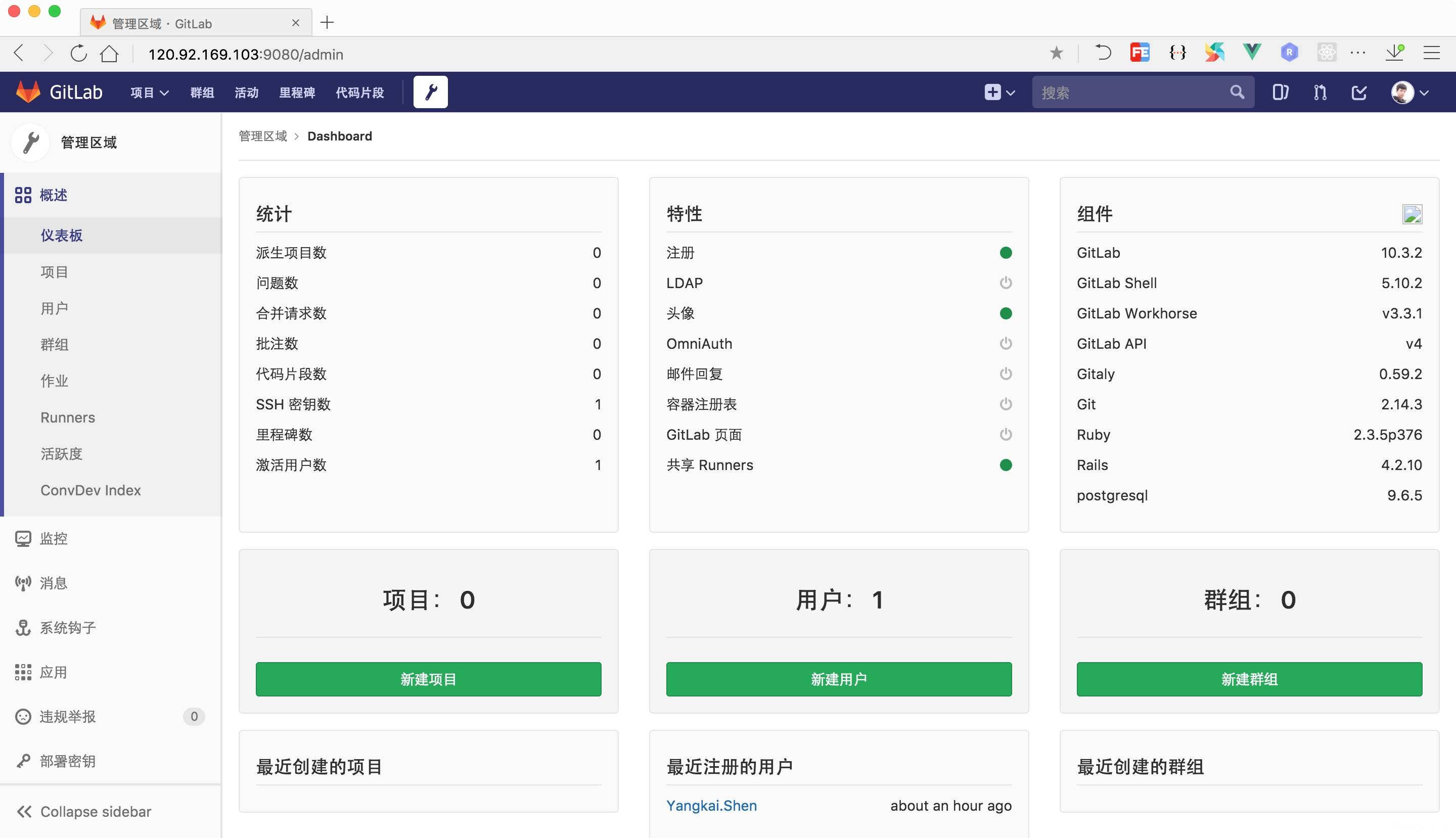This screenshot has width=1456, height=838.
Task: Click the GitLab fox logo
Action: coord(28,92)
